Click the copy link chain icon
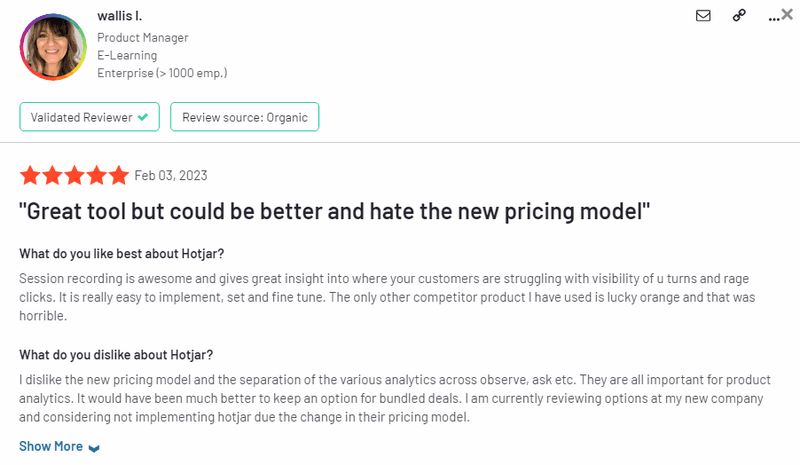Screen dimensions: 800x465 739,16
